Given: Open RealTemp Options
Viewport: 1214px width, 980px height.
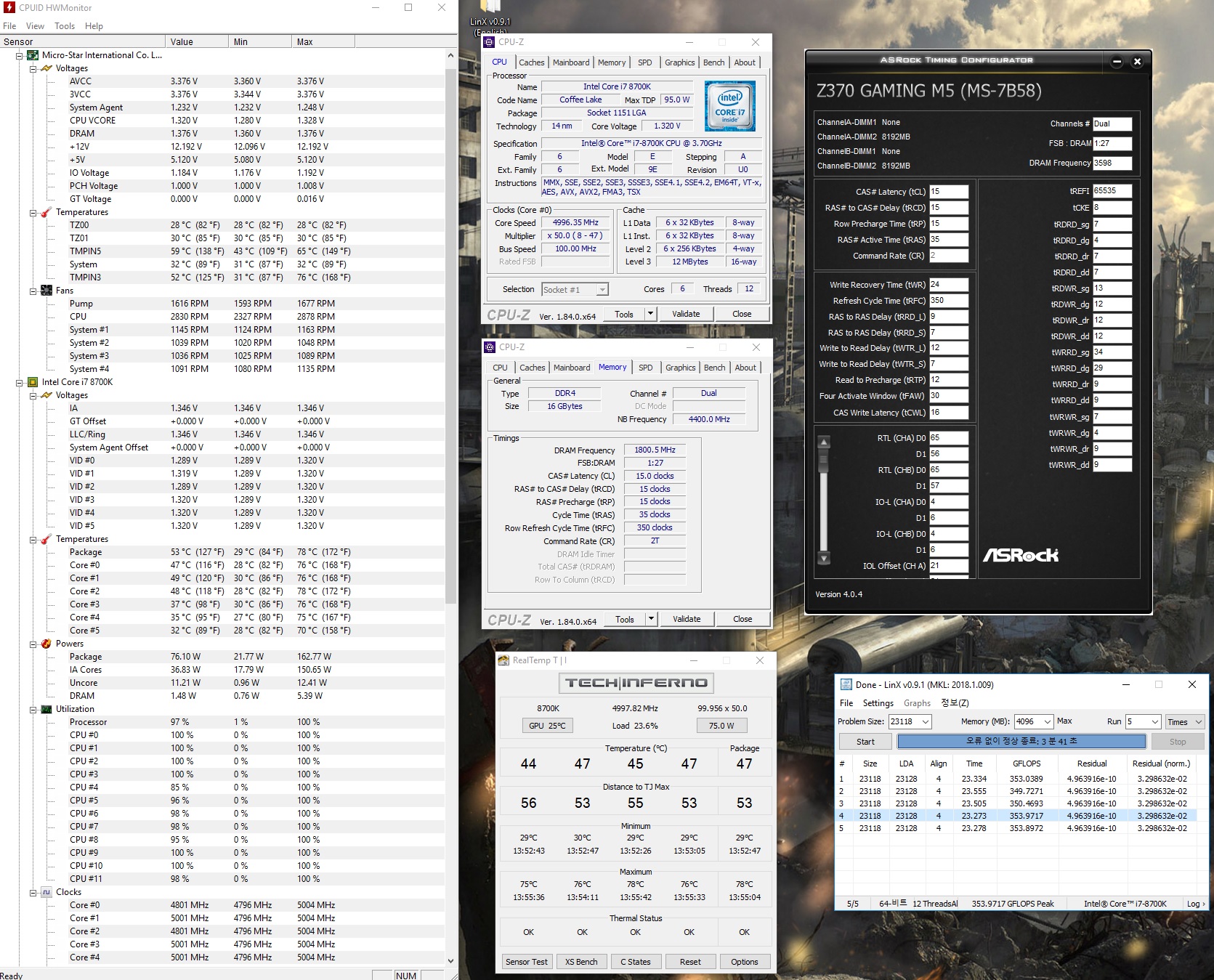Looking at the screenshot, I should click(745, 962).
